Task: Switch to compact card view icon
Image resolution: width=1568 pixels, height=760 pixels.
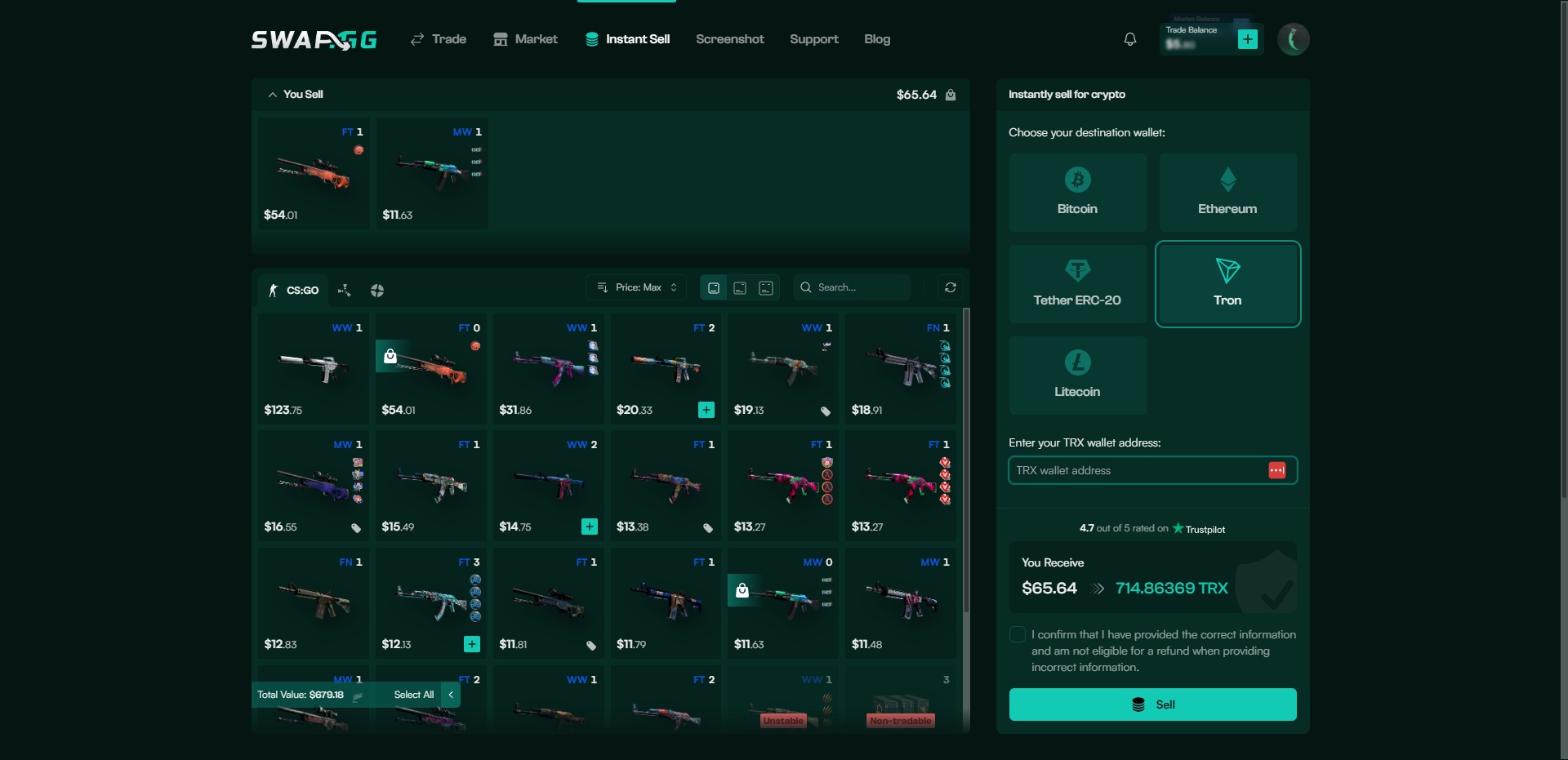Action: click(x=766, y=287)
